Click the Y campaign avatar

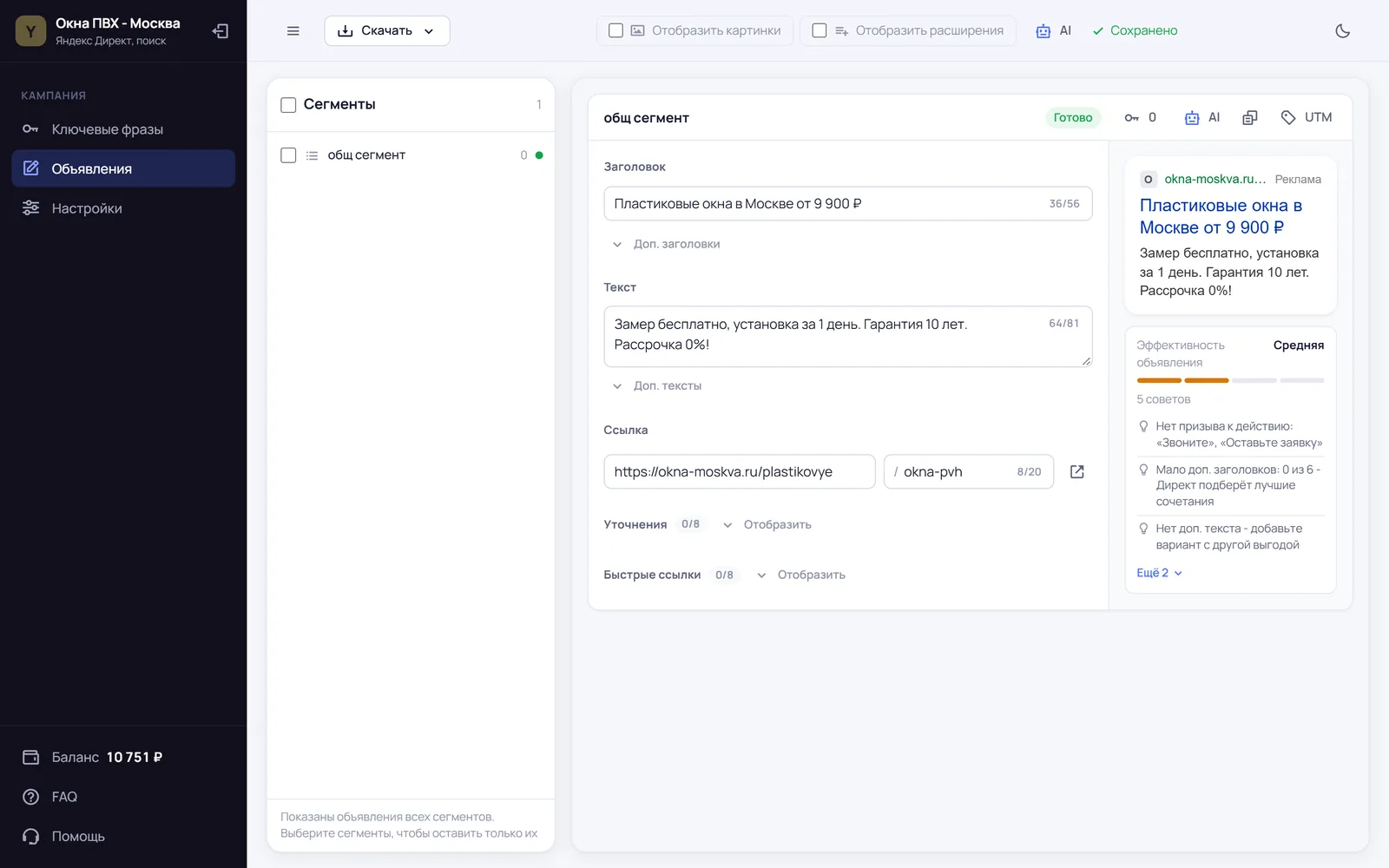point(30,31)
